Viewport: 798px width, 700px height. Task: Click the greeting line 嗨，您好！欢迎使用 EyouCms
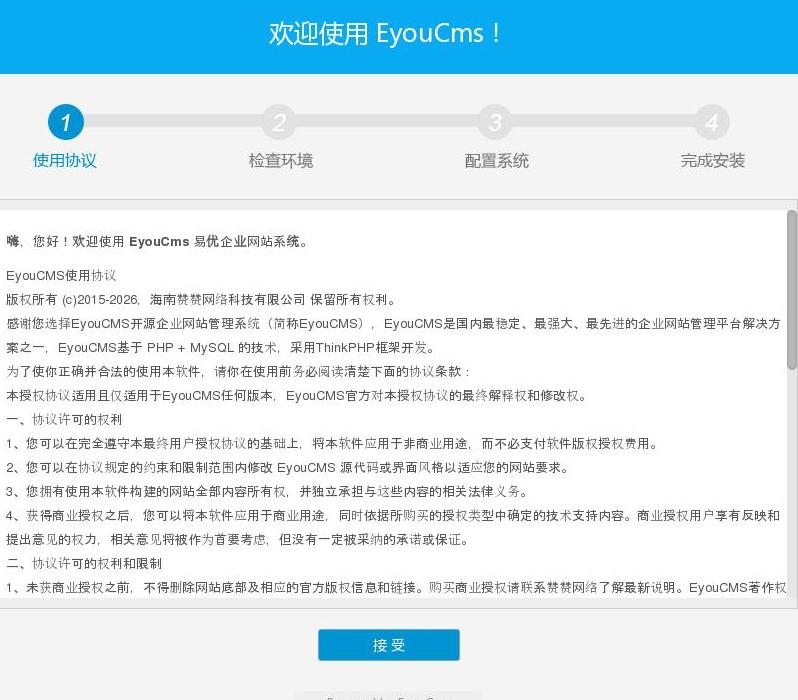coord(157,241)
